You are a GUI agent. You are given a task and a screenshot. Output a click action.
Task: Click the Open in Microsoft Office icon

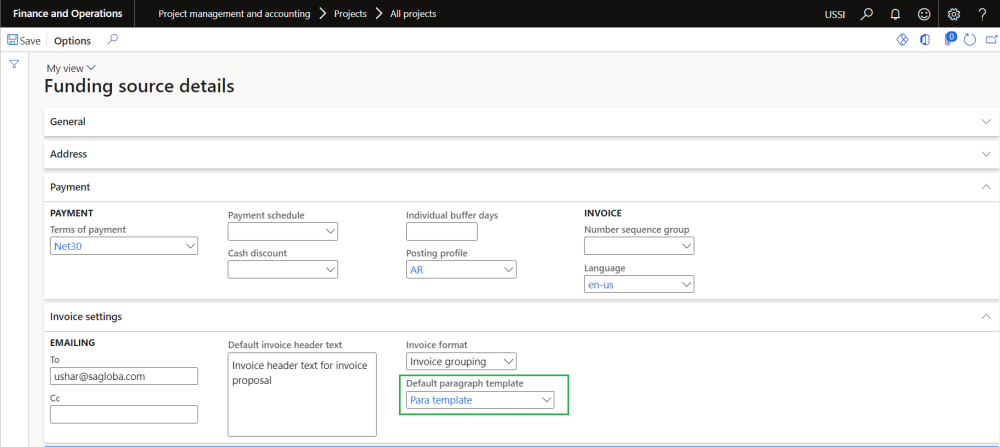pyautogui.click(x=923, y=41)
